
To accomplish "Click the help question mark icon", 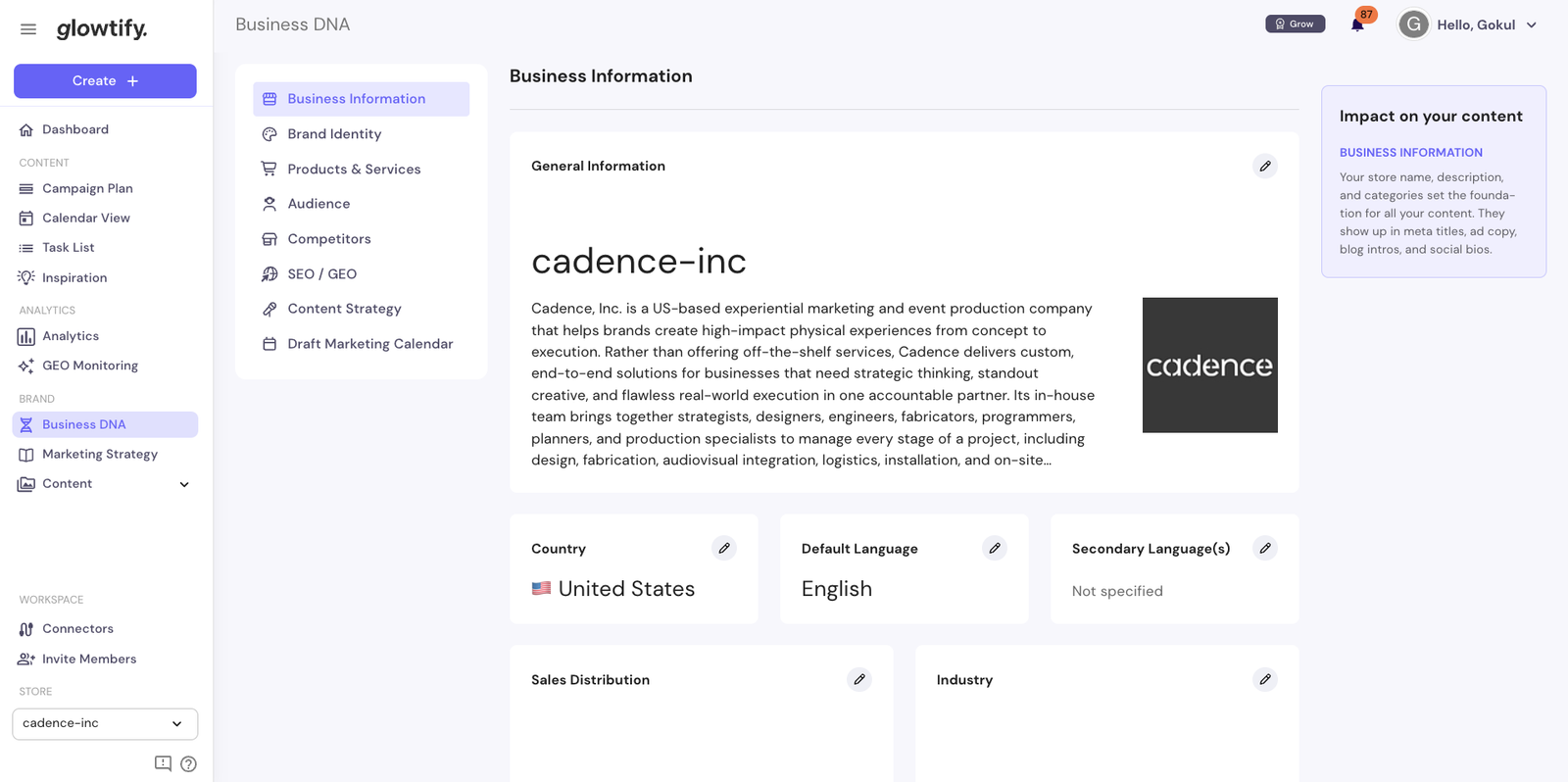I will click(x=189, y=764).
